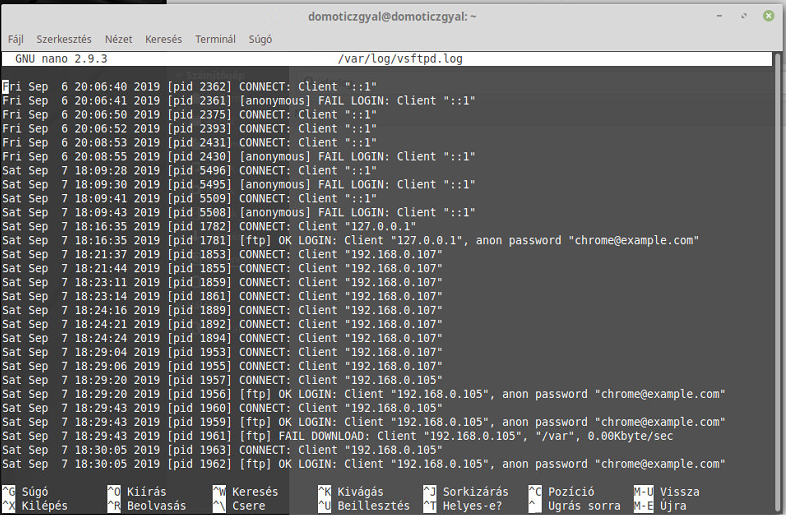The height and width of the screenshot is (515, 786).
Task: Click the ^T Helyes-e? nano shortcut
Action: coord(462,506)
